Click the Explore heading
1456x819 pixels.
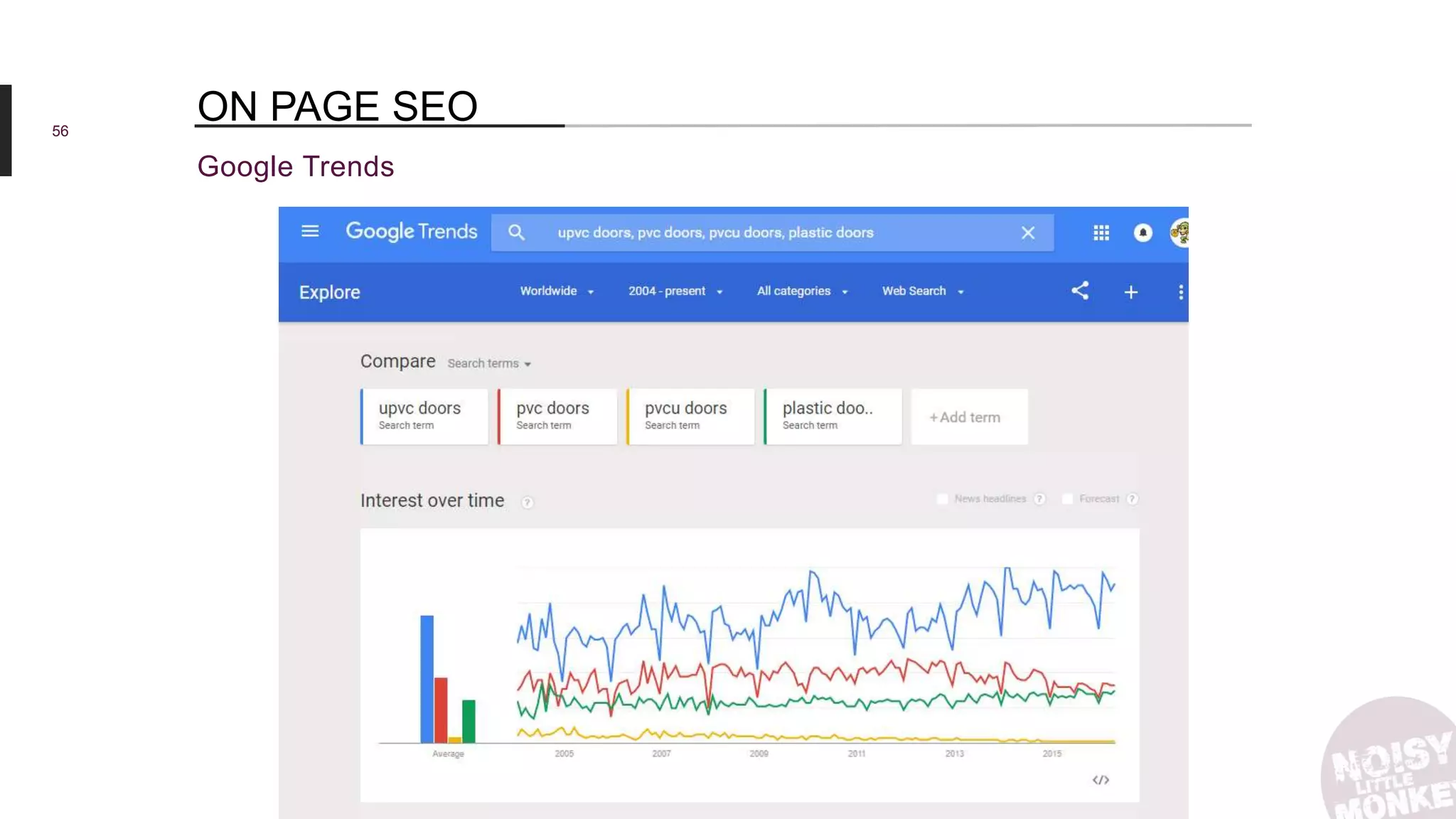click(330, 292)
